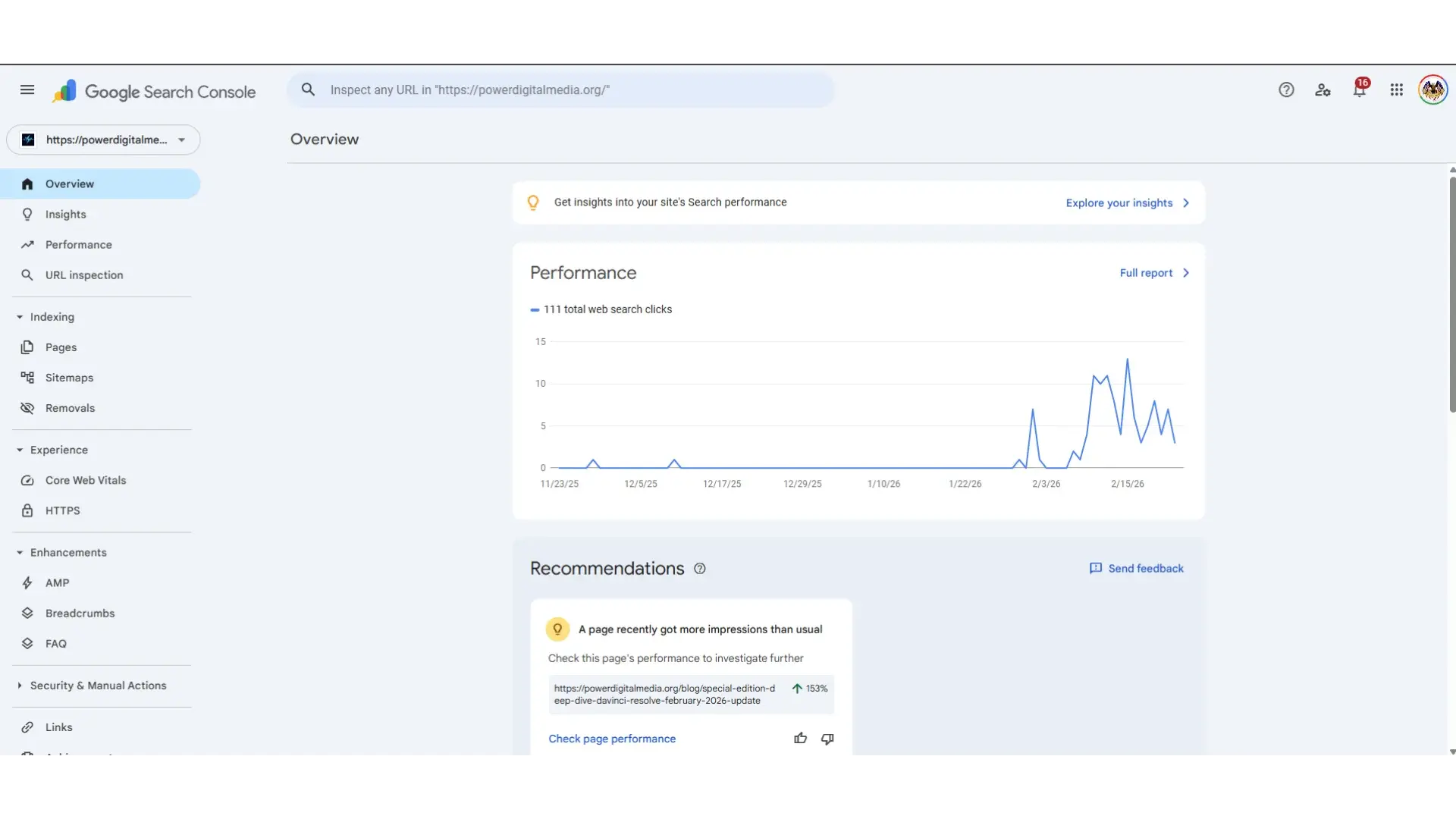Image resolution: width=1456 pixels, height=819 pixels.
Task: Open the Breadcrumbs enhancement report
Action: [x=79, y=613]
